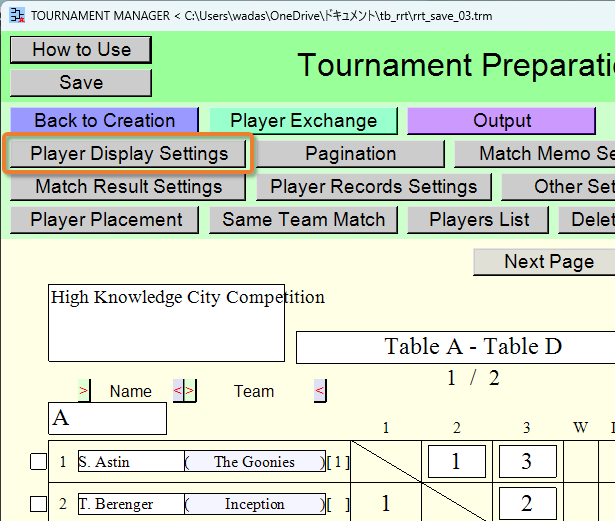Click the purple Output button
The height and width of the screenshot is (521, 615).
(501, 120)
